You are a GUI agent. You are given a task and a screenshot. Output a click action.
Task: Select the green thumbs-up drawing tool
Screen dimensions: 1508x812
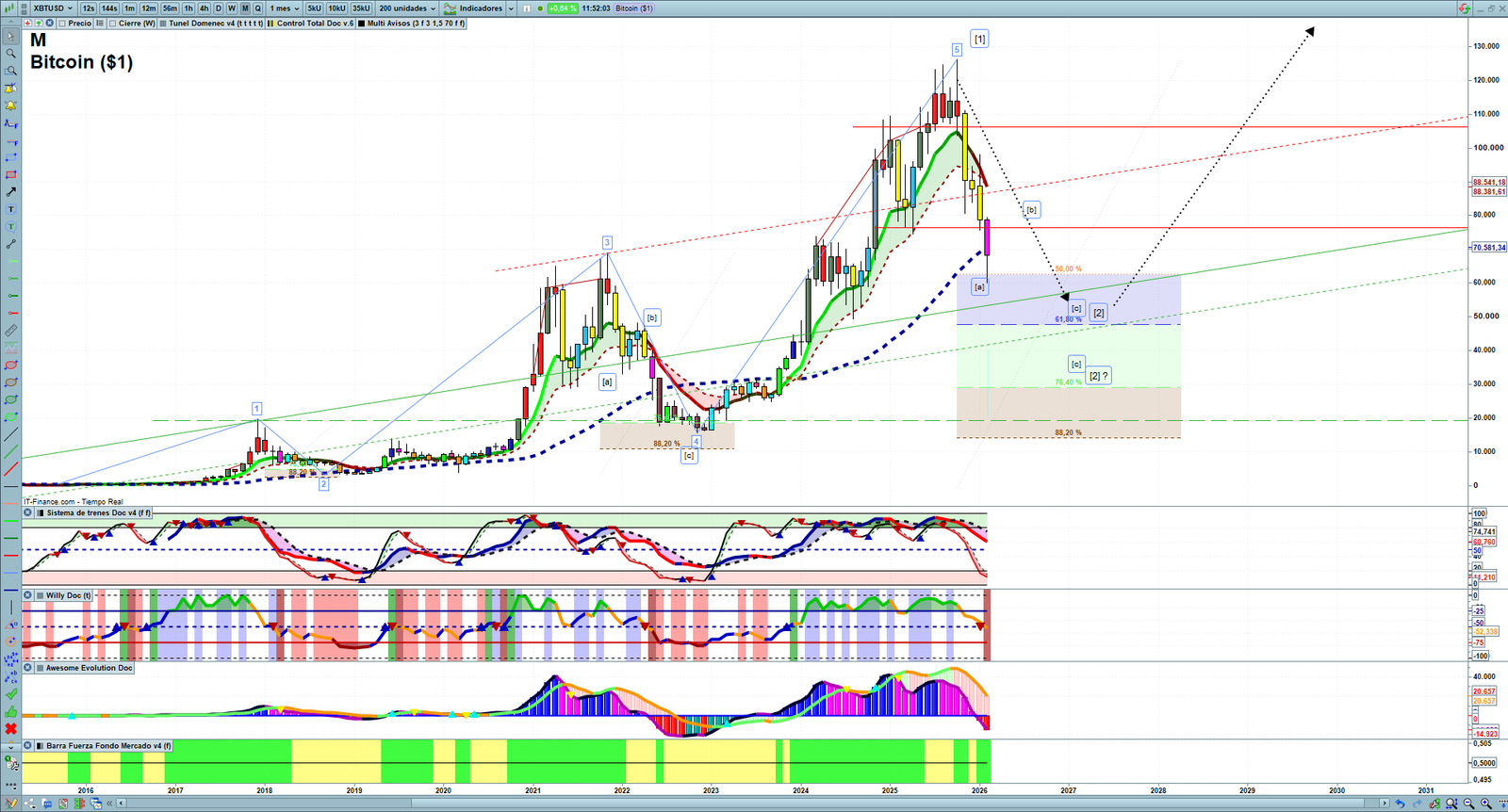(x=10, y=711)
